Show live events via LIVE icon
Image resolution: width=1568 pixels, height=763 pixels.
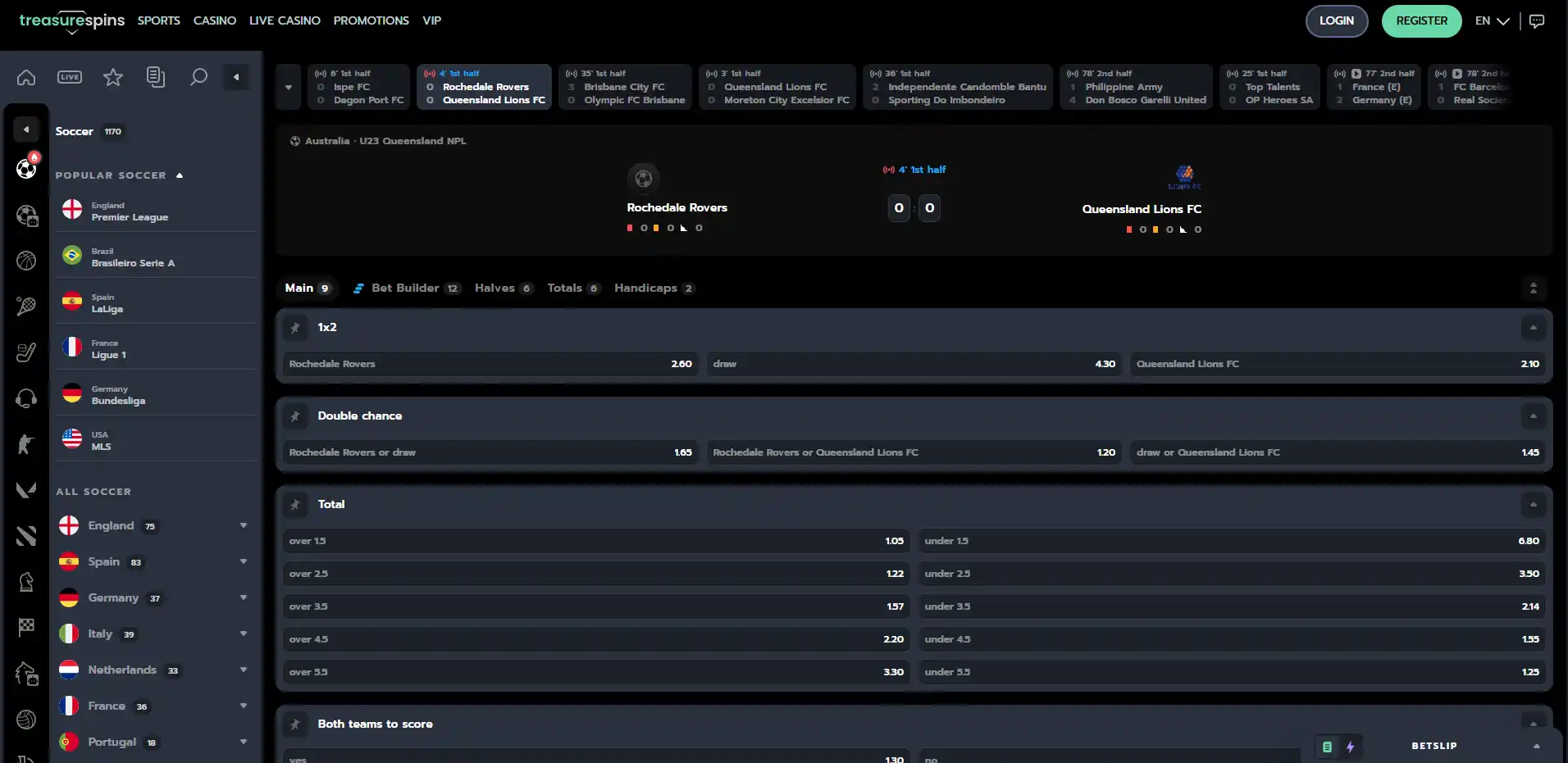coord(70,77)
